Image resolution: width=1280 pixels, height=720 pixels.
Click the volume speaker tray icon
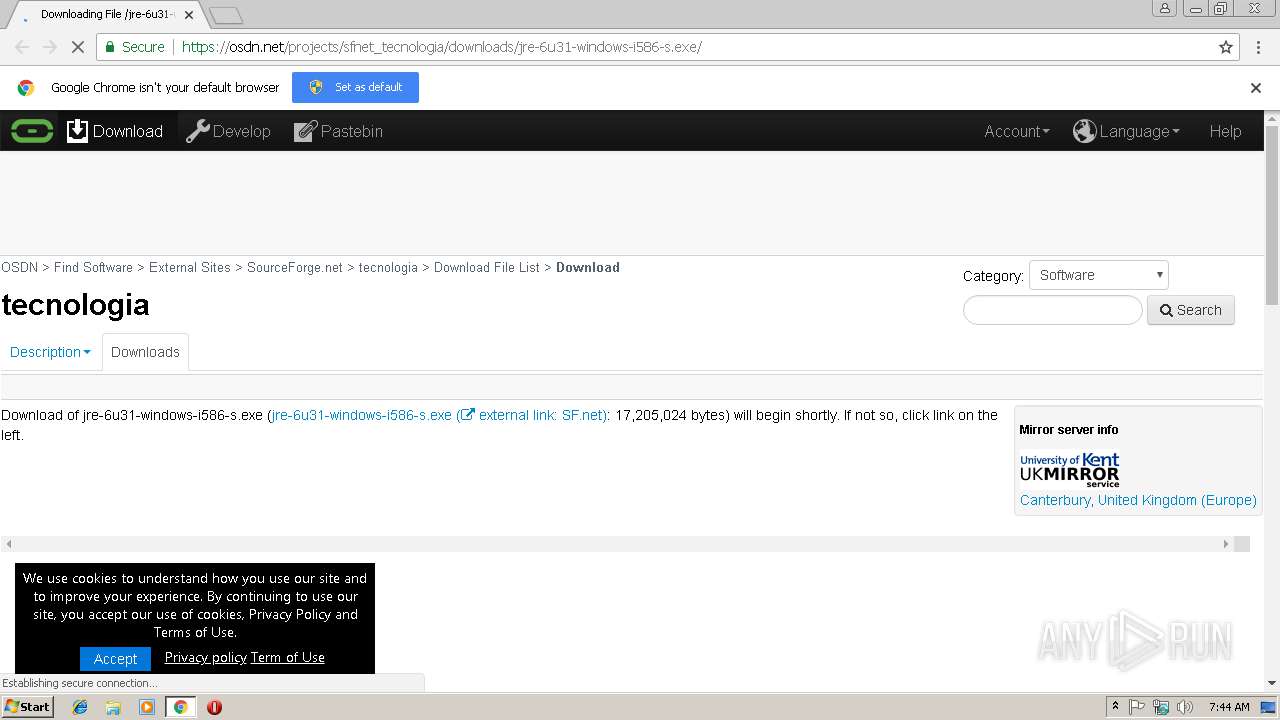click(1185, 707)
